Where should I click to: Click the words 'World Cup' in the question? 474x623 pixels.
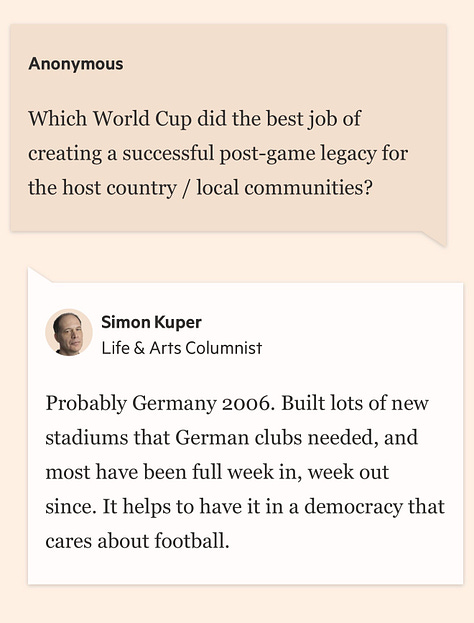[142, 120]
